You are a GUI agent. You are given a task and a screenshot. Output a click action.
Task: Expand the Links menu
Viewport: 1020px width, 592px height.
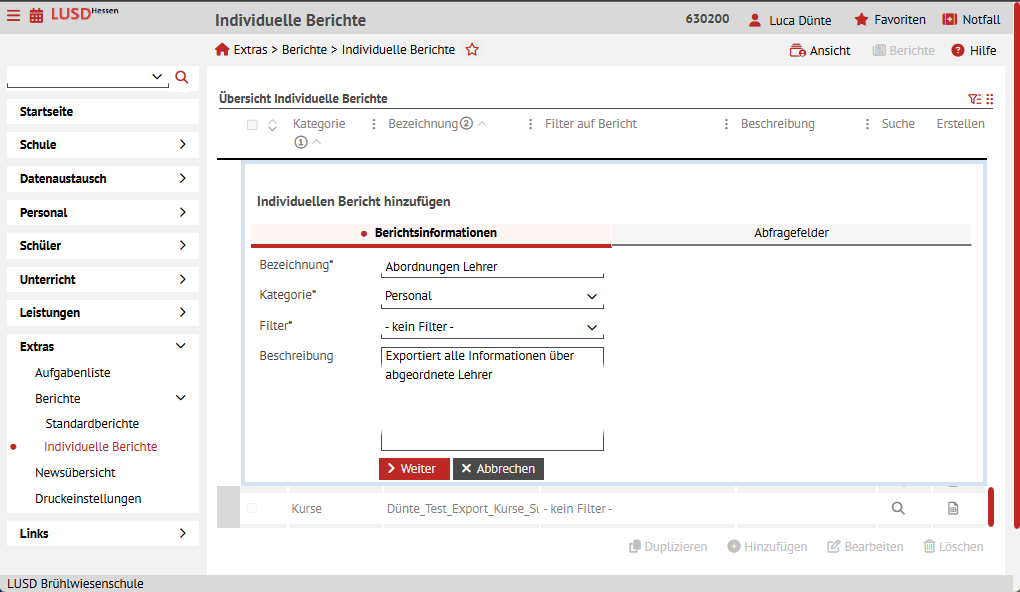coord(103,533)
